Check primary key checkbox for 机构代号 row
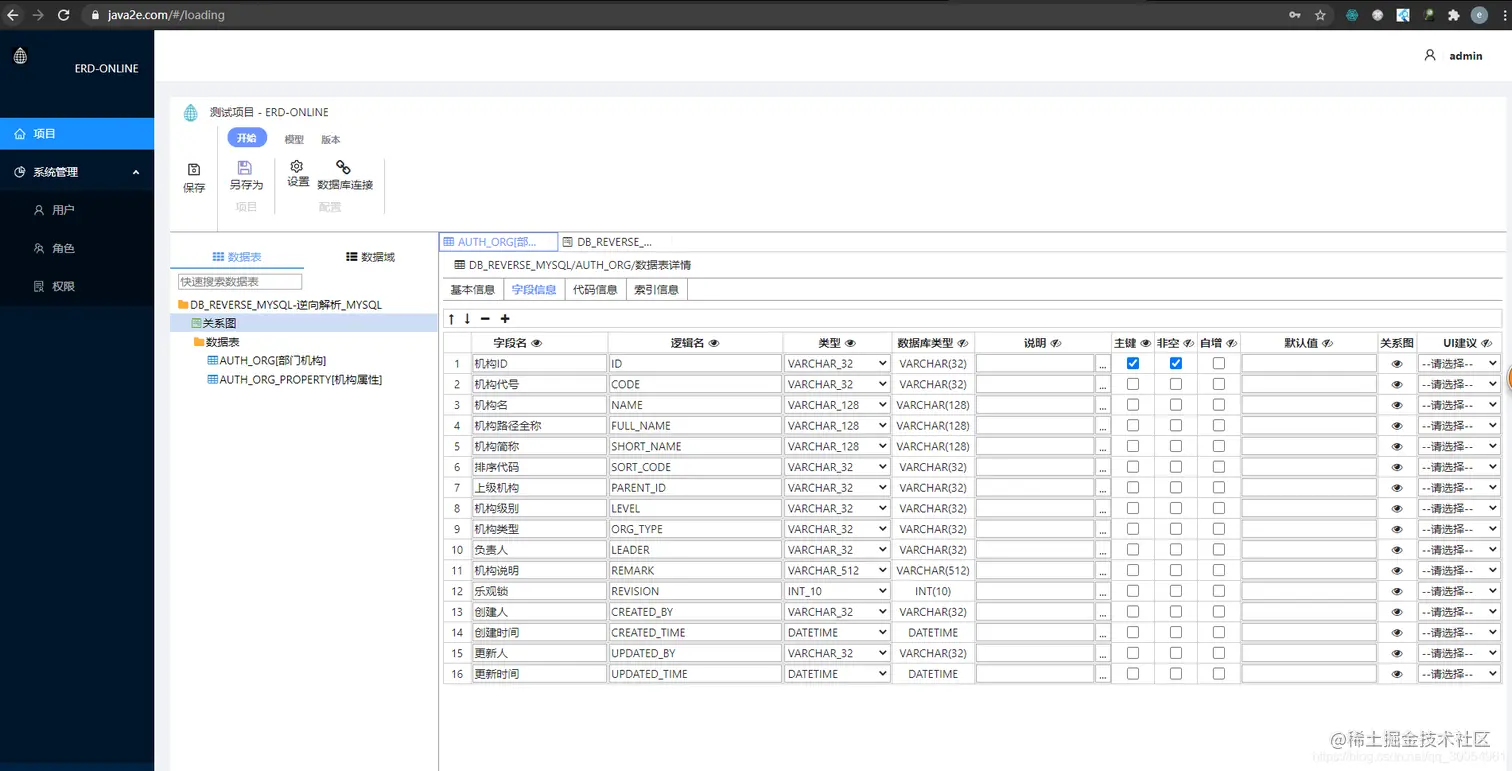 (x=1133, y=385)
